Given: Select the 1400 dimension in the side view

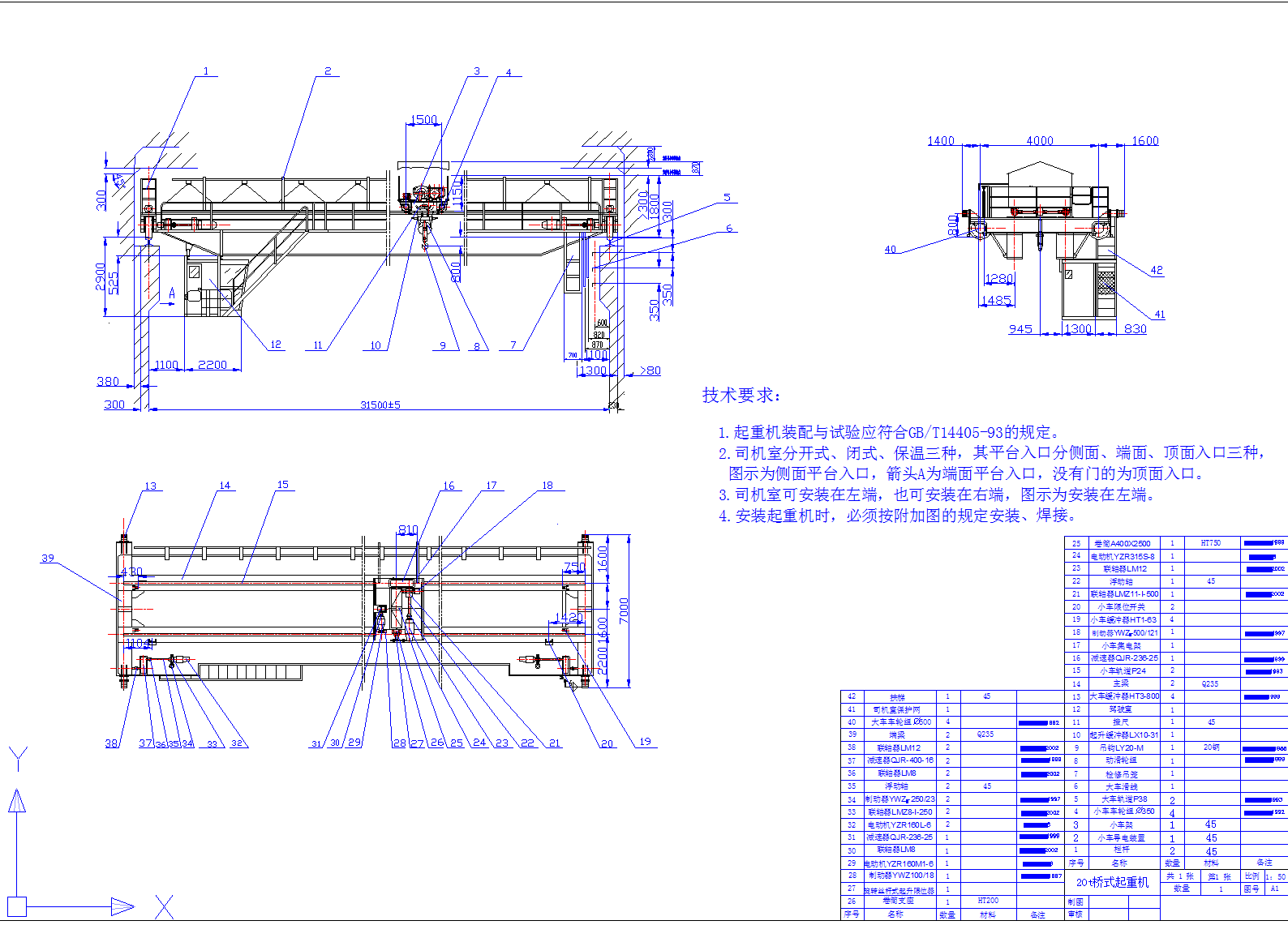Looking at the screenshot, I should click(x=941, y=140).
